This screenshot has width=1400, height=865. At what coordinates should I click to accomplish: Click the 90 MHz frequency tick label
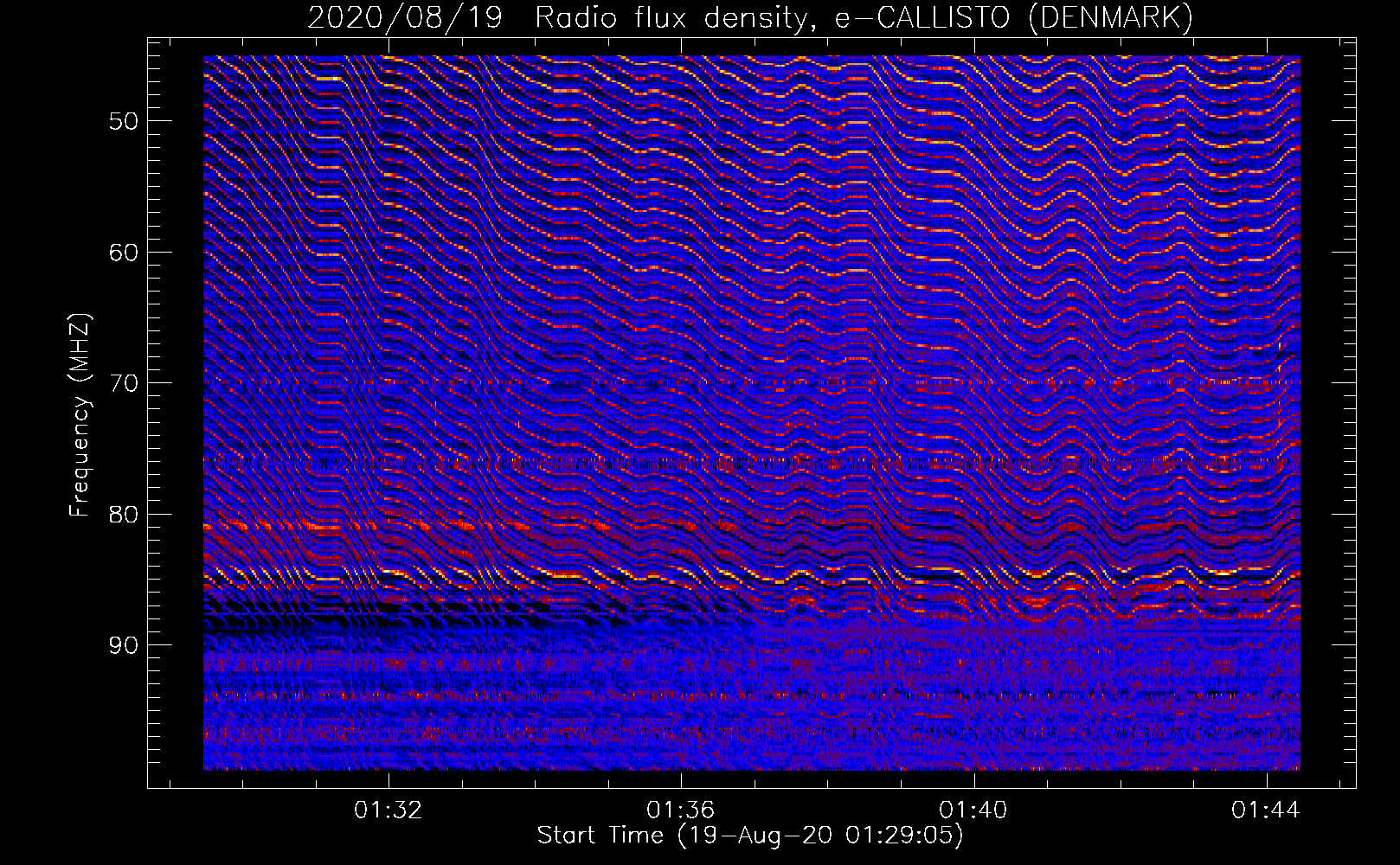pos(124,646)
